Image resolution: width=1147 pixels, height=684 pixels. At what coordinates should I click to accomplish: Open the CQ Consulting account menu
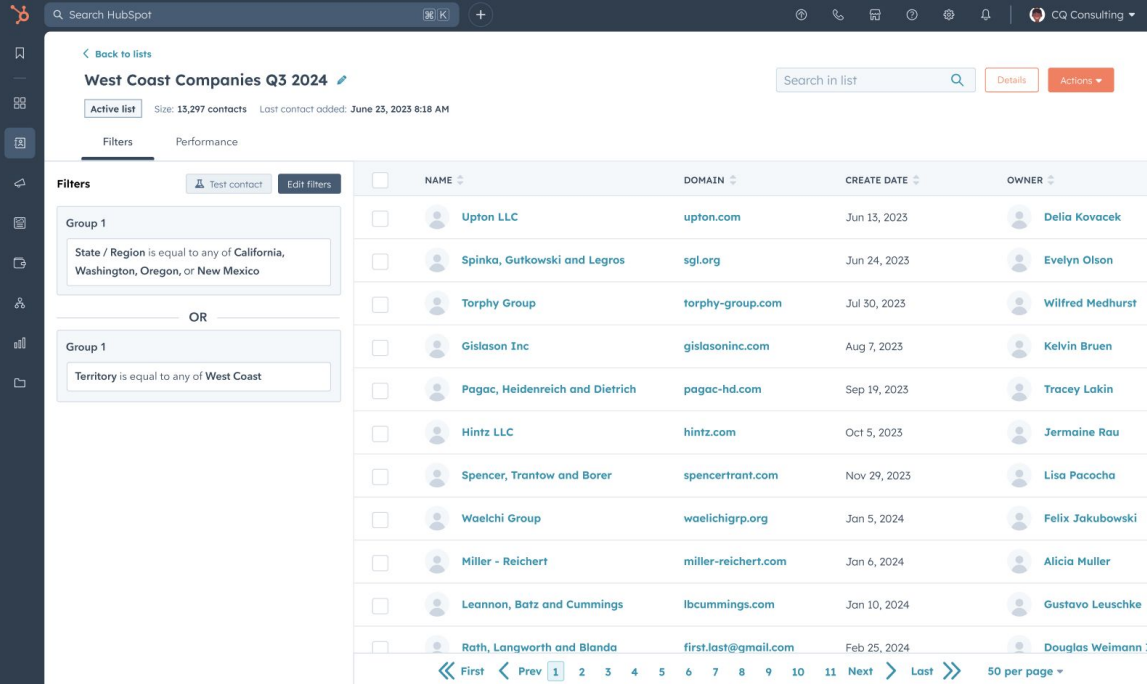point(1082,15)
